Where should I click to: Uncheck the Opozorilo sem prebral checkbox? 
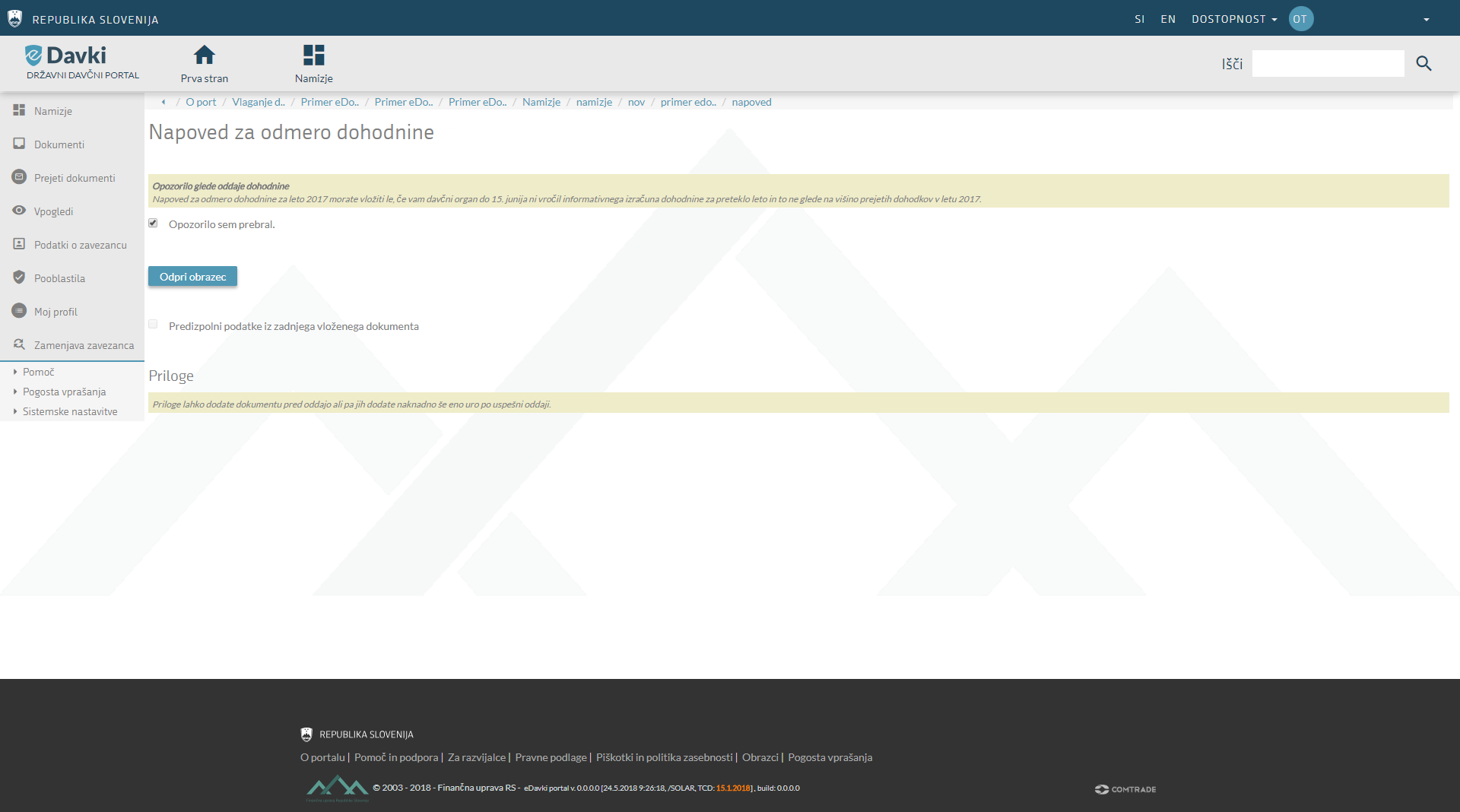(153, 223)
